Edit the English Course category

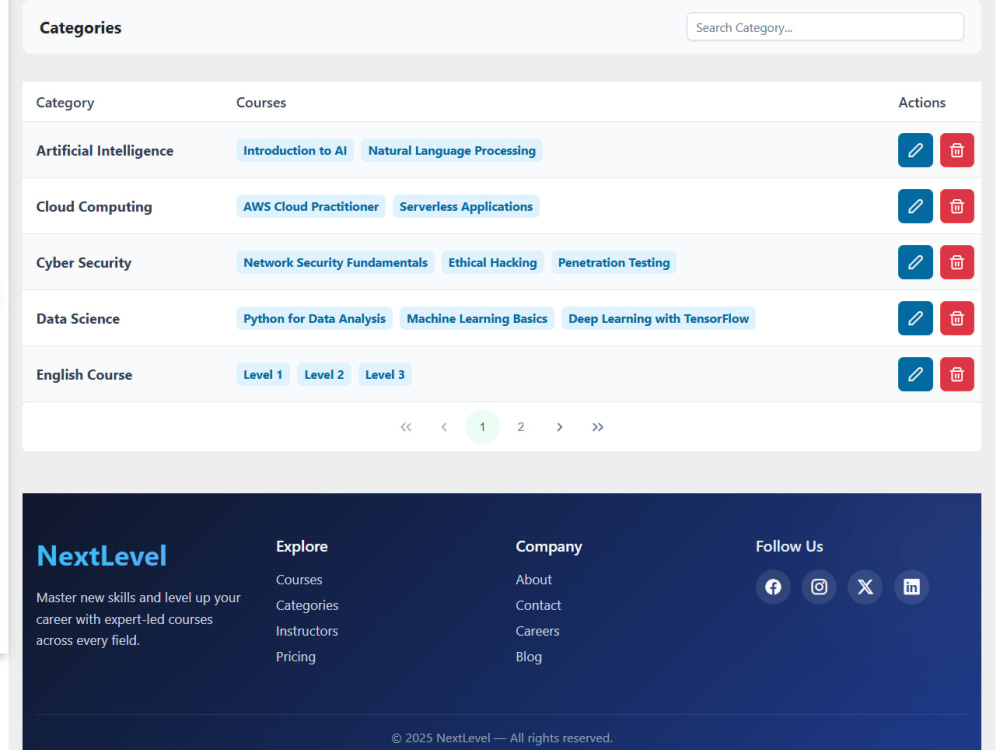[915, 374]
